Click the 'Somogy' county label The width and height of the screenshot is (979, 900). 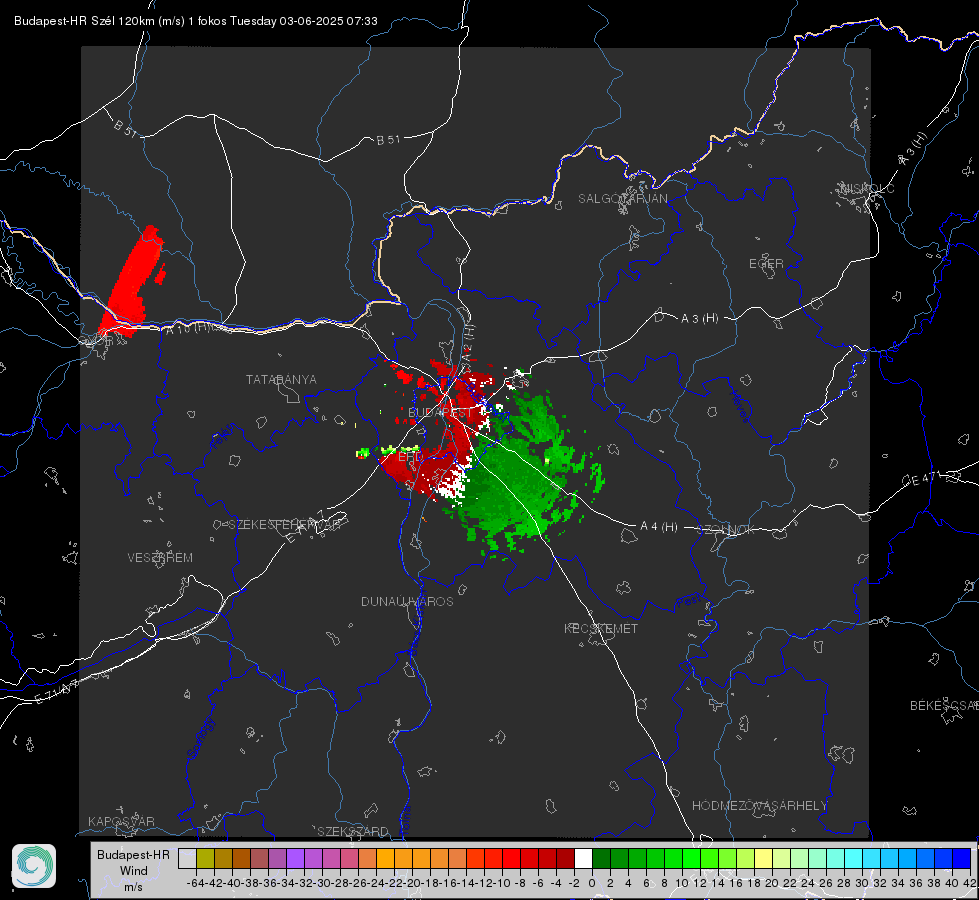200,738
